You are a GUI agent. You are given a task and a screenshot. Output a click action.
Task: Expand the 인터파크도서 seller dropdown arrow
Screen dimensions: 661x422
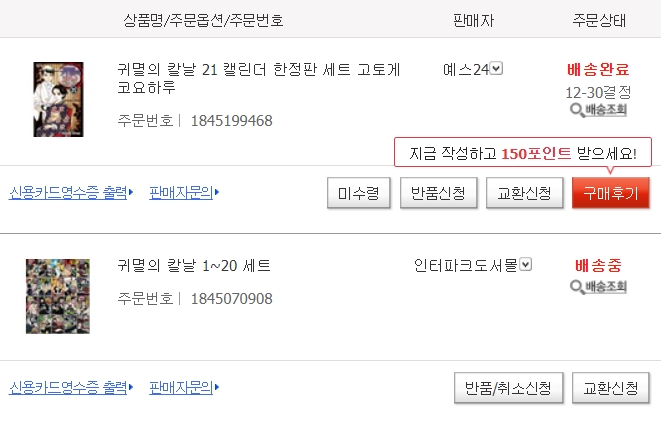[x=526, y=265]
